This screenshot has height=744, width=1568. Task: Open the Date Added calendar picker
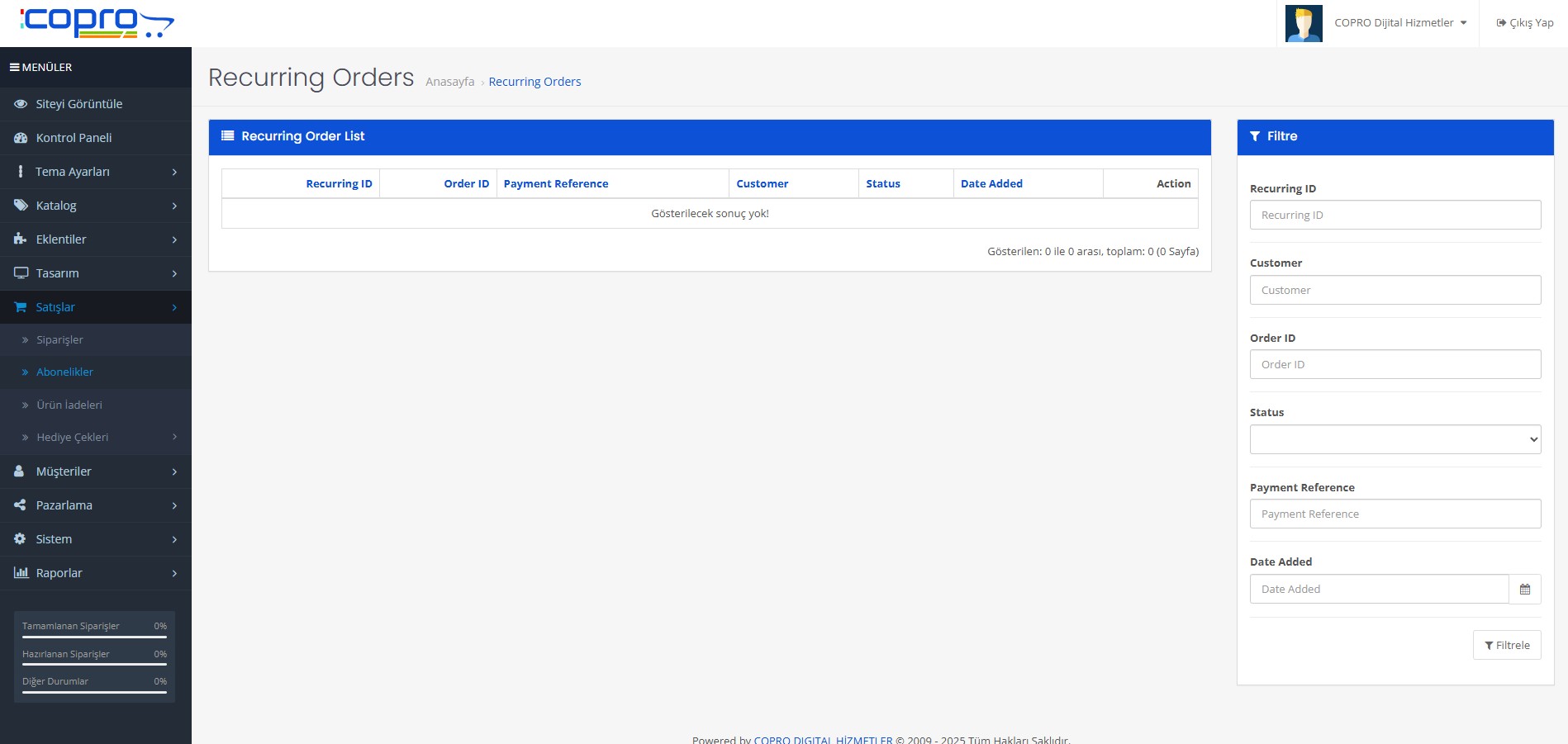pos(1524,590)
